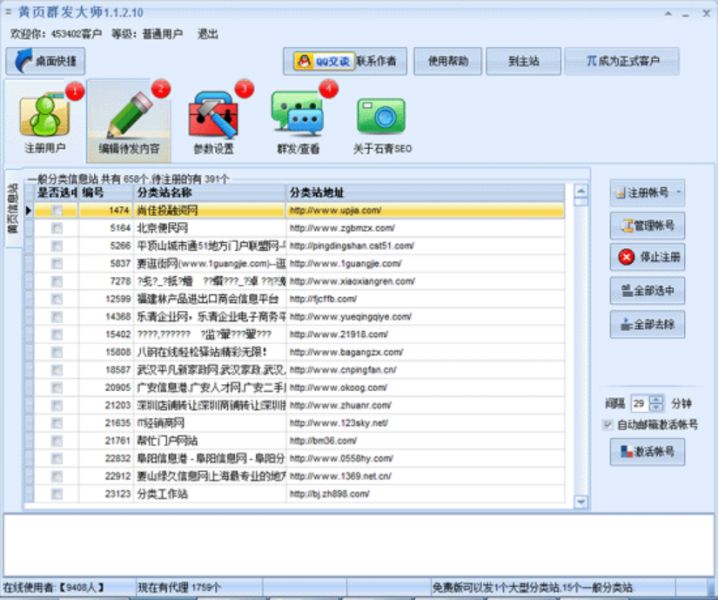Switch to the 黄页信息站 side tab
Screen dimensions: 718x600
coord(13,208)
